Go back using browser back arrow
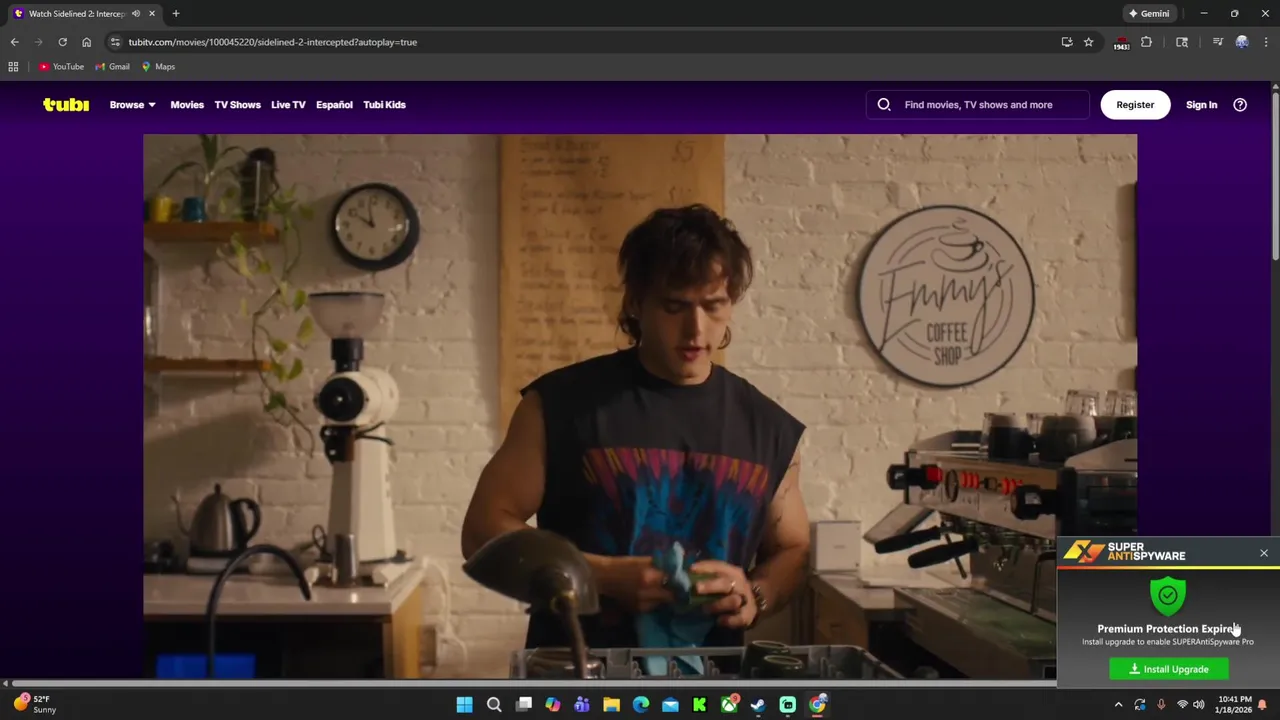The width and height of the screenshot is (1280, 720). (14, 42)
